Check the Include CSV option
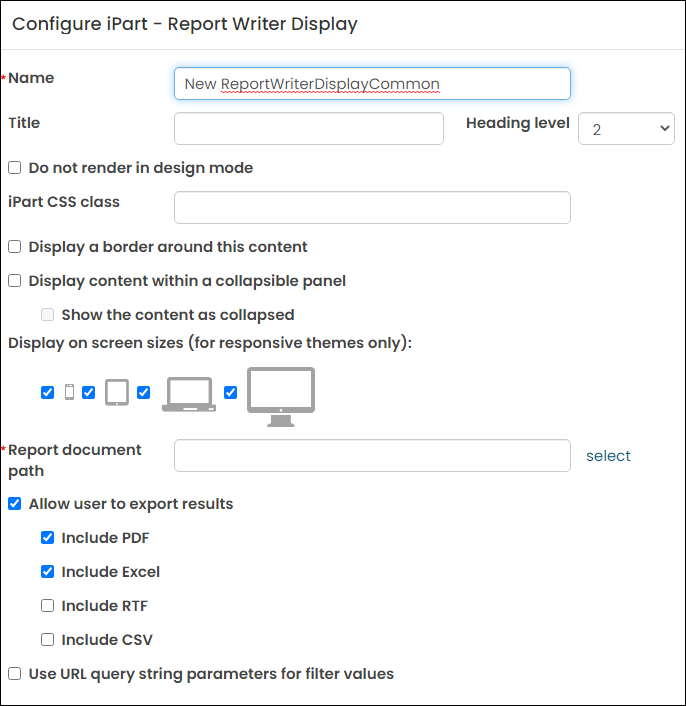This screenshot has height=706, width=686. click(47, 640)
